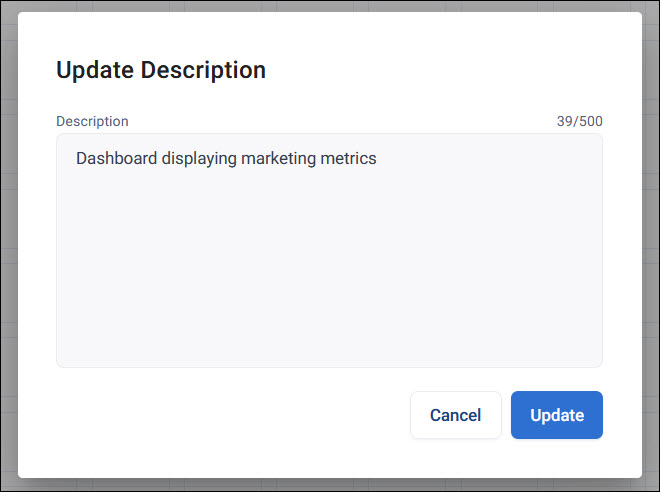660x492 pixels.
Task: Click the '500' limit in the counter
Action: [x=591, y=121]
